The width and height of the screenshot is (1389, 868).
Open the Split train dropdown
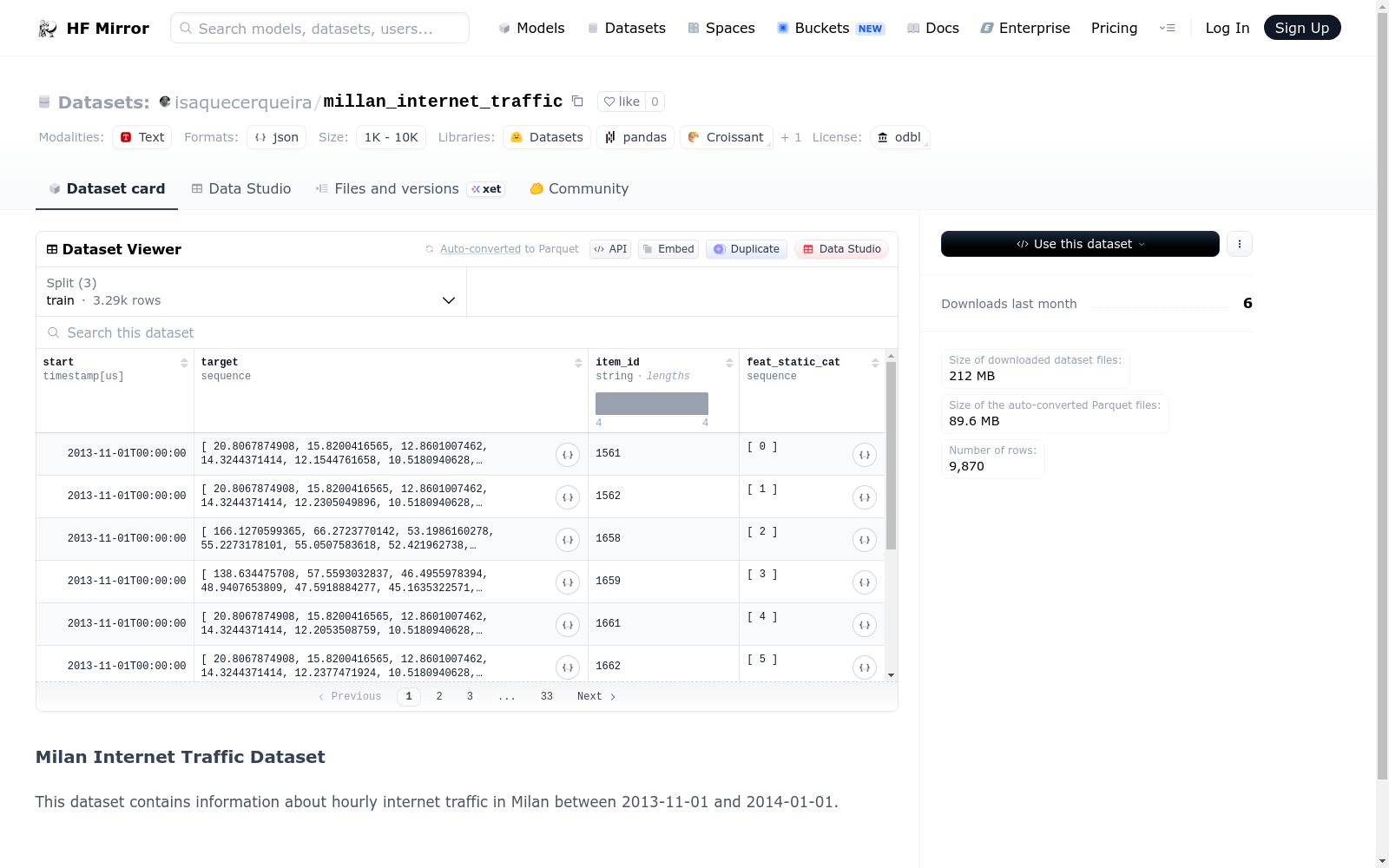click(x=252, y=292)
